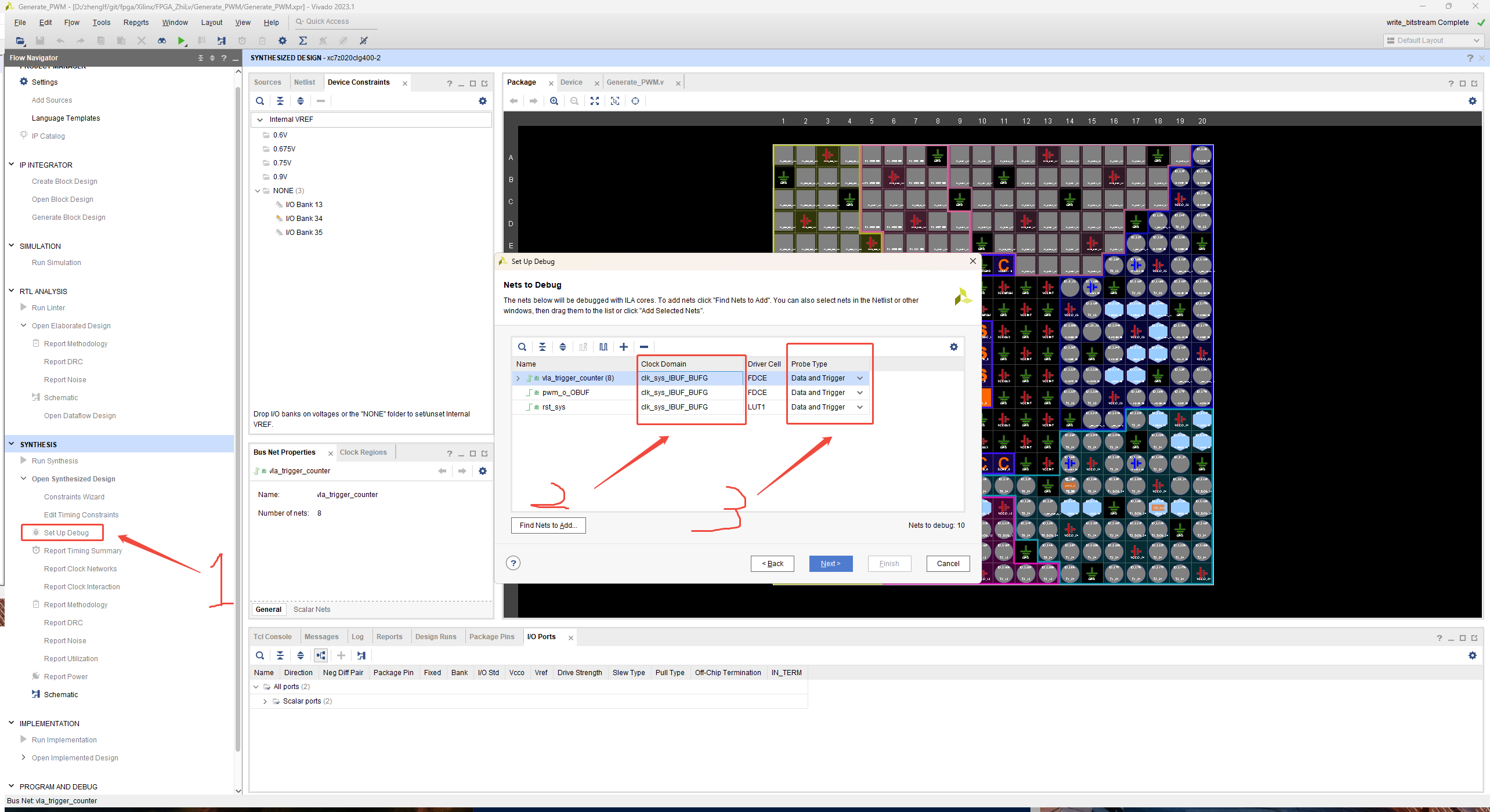Click search icon in Nets to Debug toolbar

coord(522,347)
